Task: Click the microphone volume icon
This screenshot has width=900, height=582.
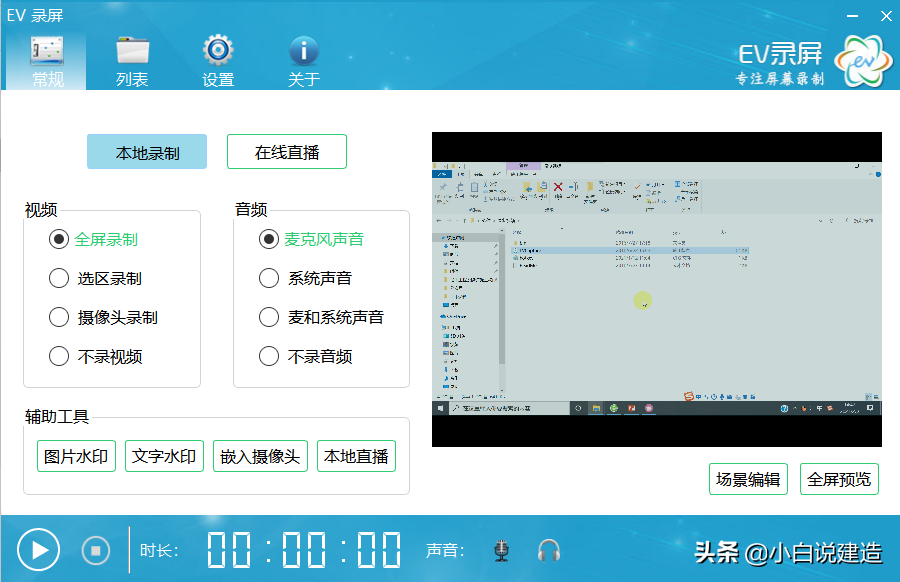Action: (x=500, y=549)
